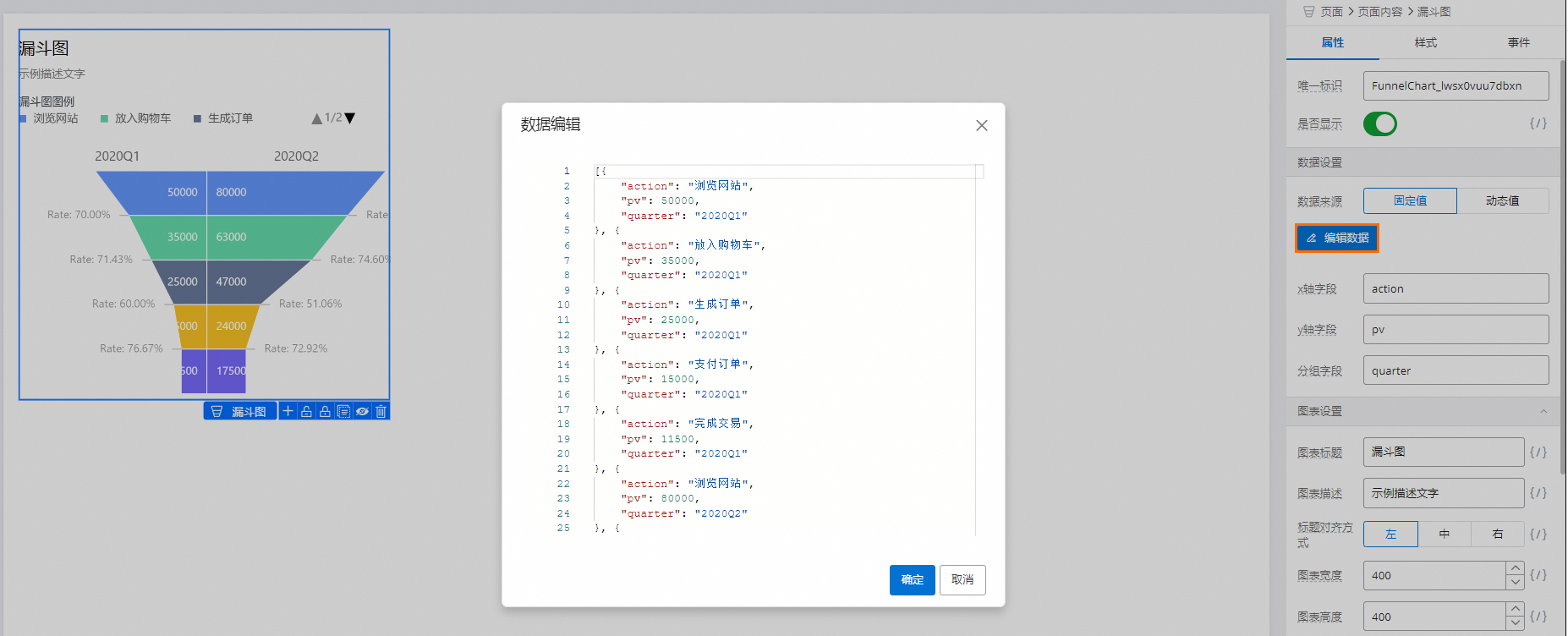Screen dimensions: 1568x636
Task: Align the title with the 左 option
Action: pyautogui.click(x=1390, y=535)
